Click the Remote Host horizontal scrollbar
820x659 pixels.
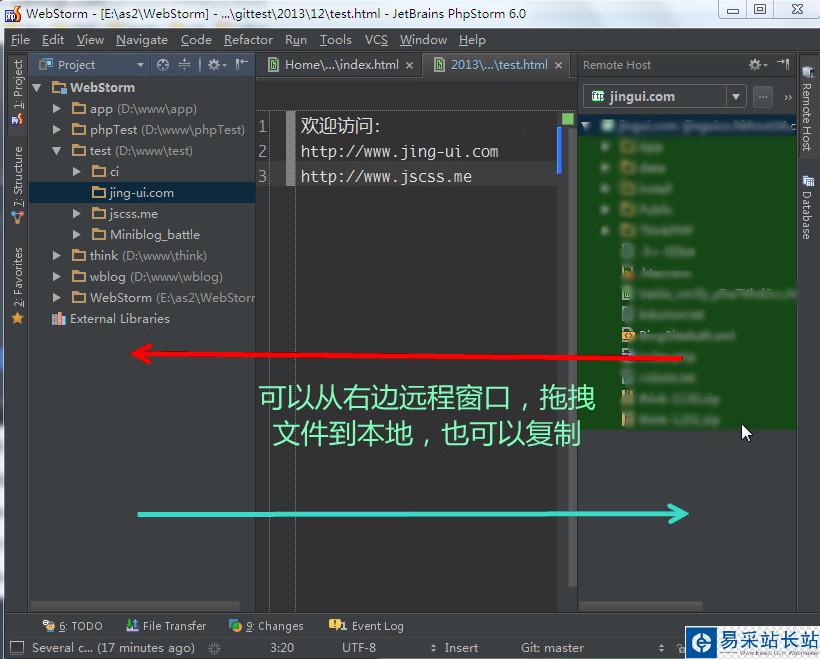coord(641,606)
